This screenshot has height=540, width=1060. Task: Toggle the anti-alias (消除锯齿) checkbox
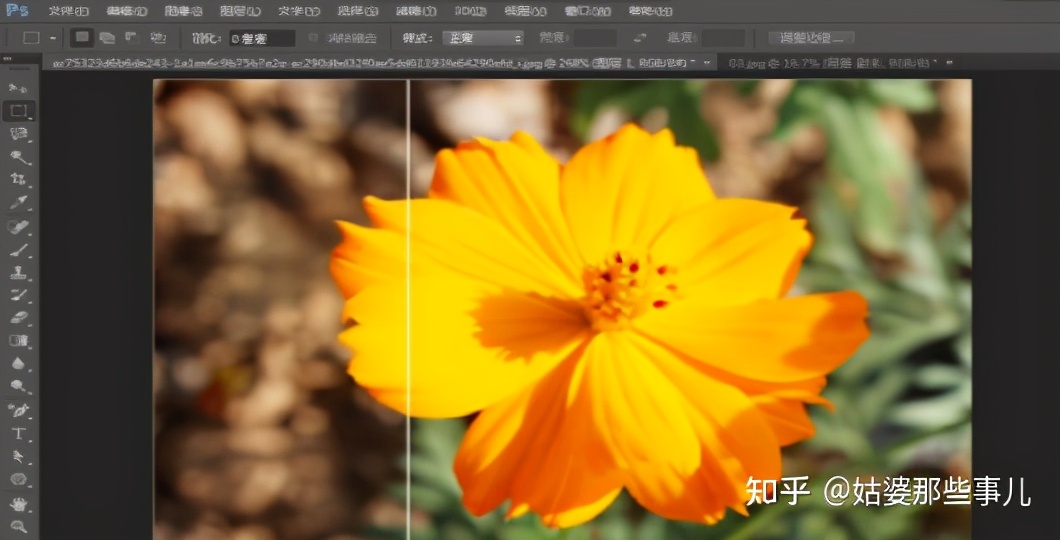click(x=313, y=38)
